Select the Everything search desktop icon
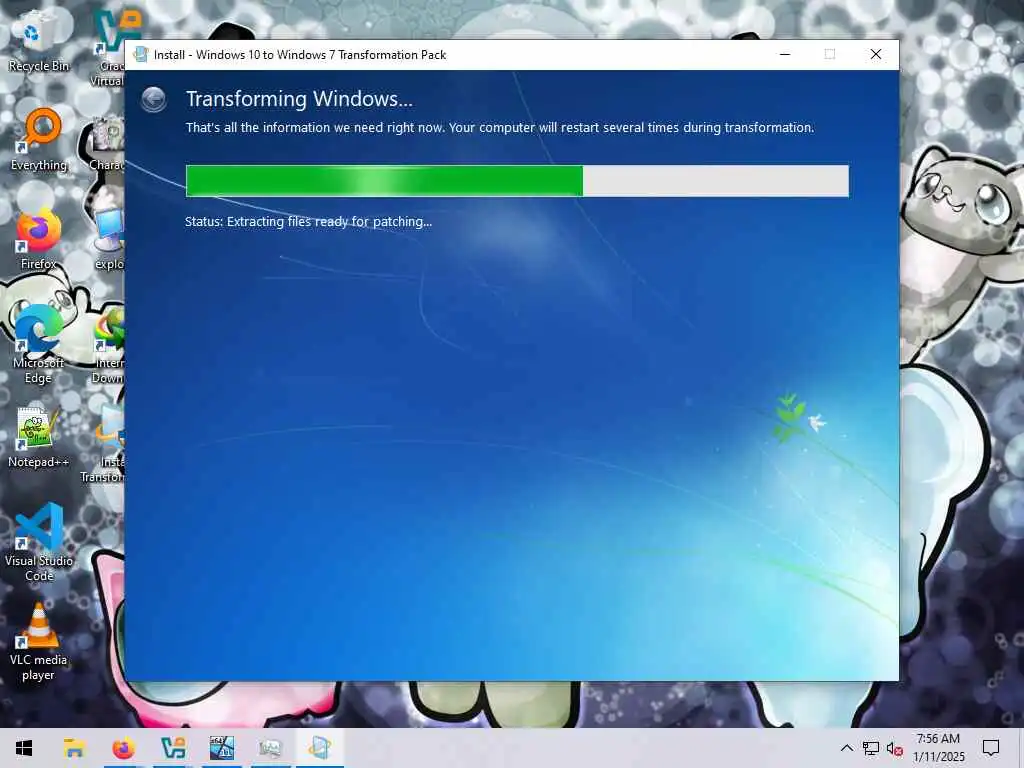The width and height of the screenshot is (1024, 768). [39, 140]
